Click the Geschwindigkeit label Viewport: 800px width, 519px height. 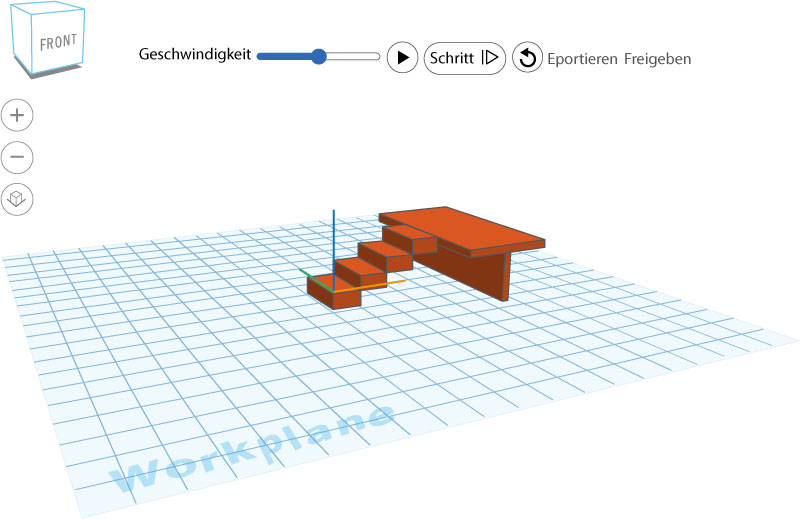pyautogui.click(x=195, y=54)
